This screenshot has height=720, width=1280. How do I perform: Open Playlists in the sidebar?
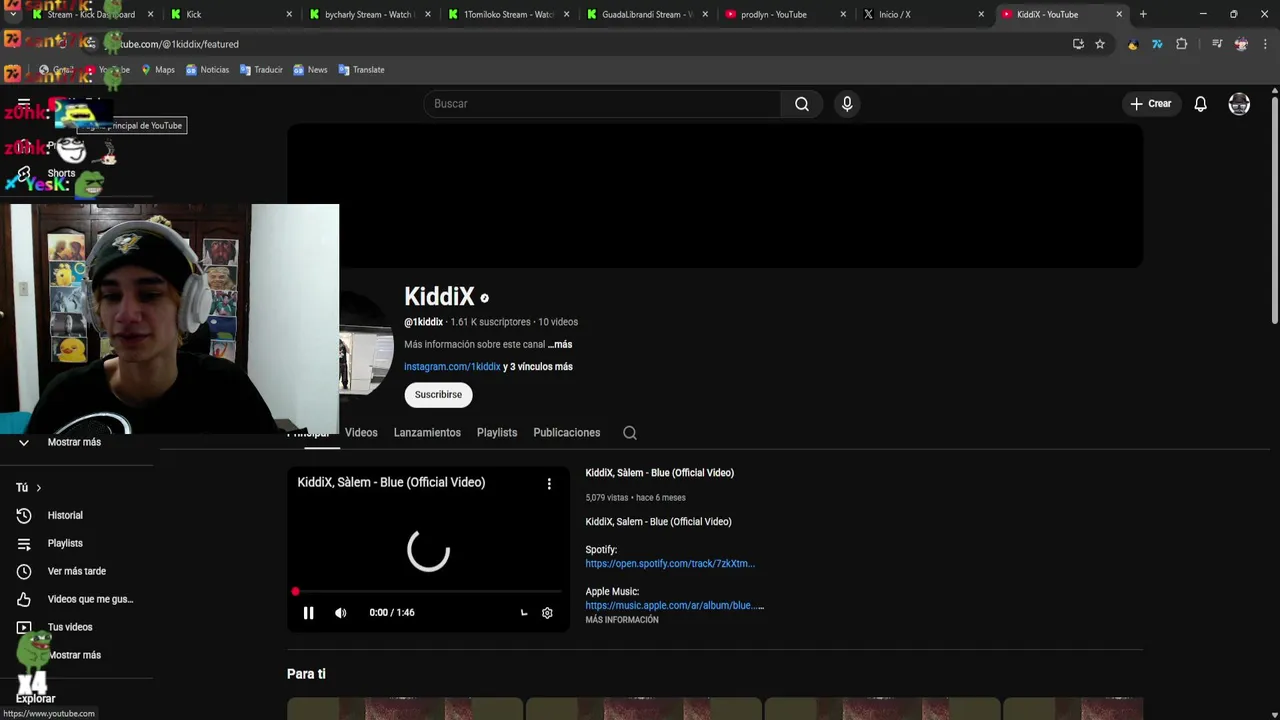pos(65,544)
